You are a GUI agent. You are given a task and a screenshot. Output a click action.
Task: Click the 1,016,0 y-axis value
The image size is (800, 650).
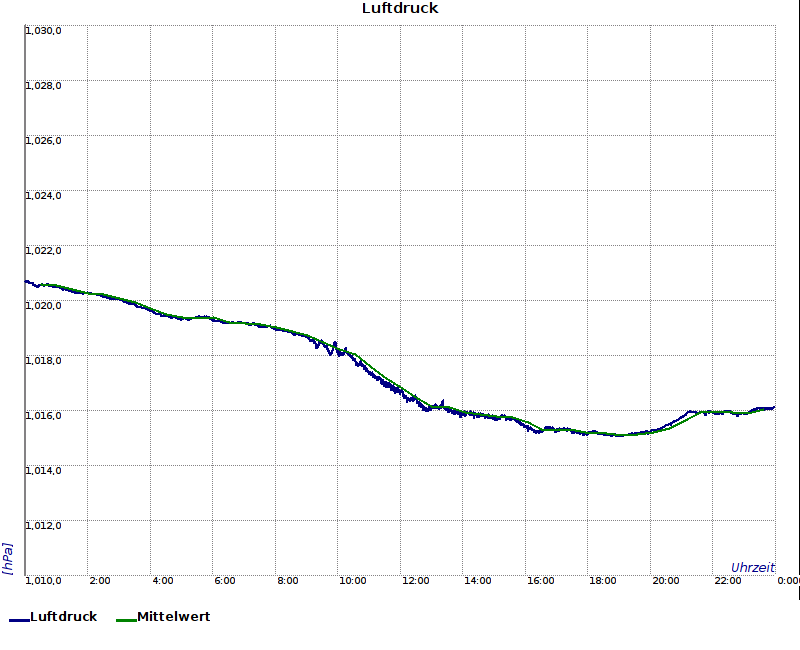(43, 415)
